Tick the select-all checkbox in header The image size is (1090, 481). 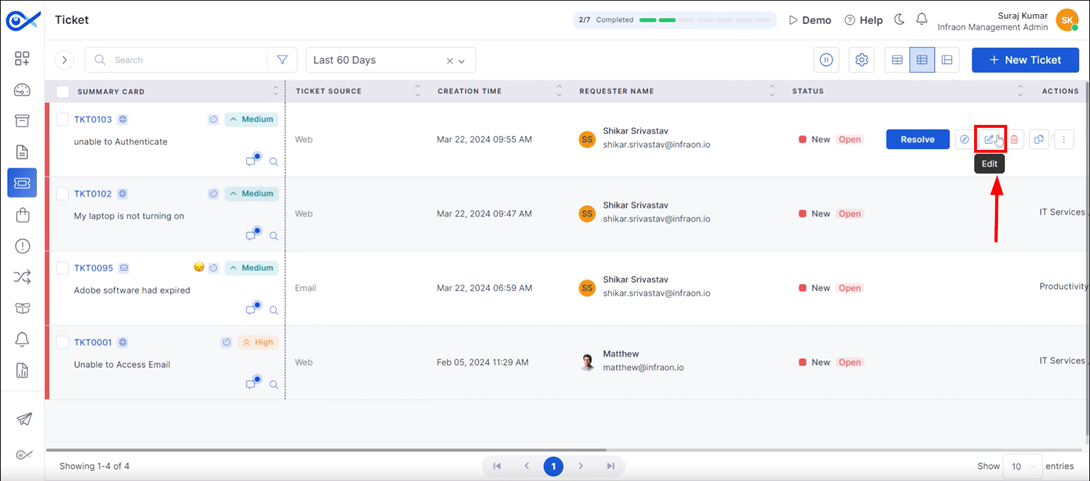(63, 91)
